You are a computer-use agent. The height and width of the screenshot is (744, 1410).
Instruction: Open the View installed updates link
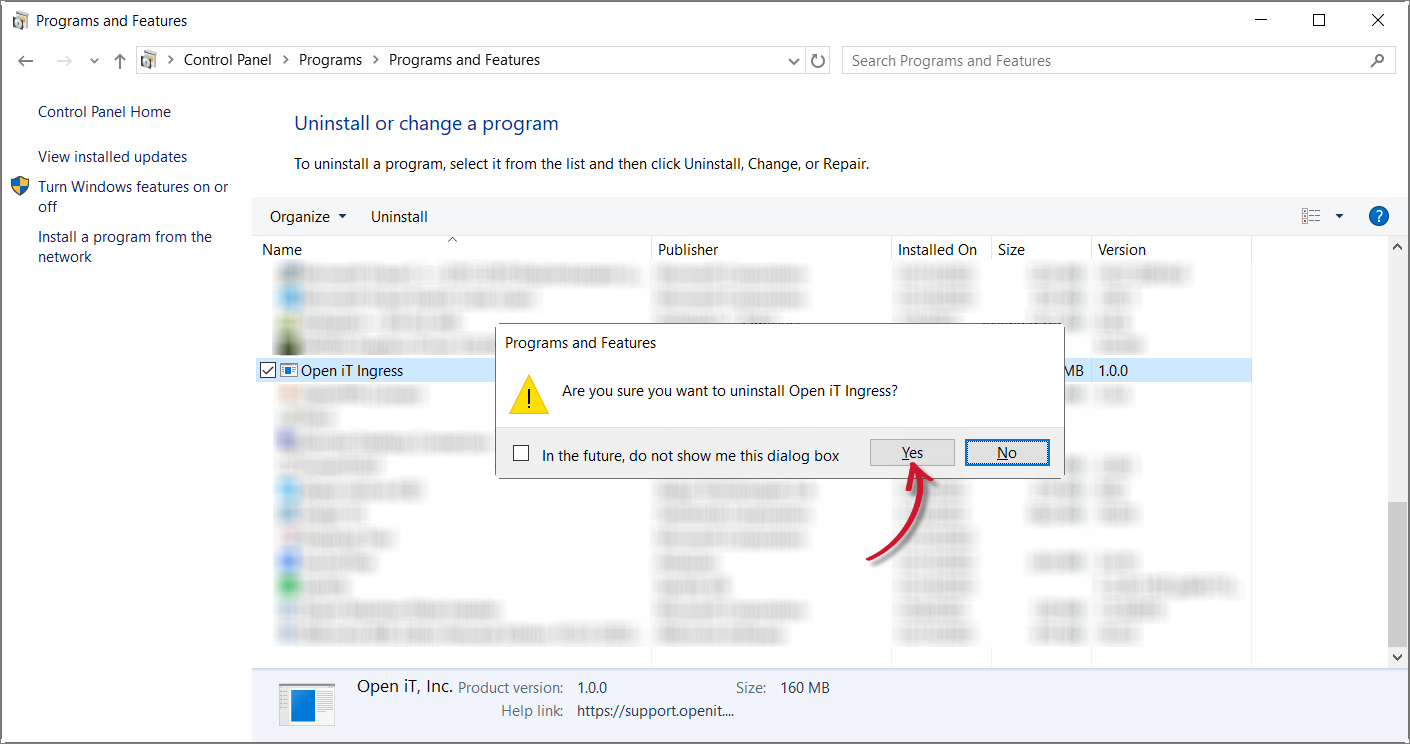(111, 156)
